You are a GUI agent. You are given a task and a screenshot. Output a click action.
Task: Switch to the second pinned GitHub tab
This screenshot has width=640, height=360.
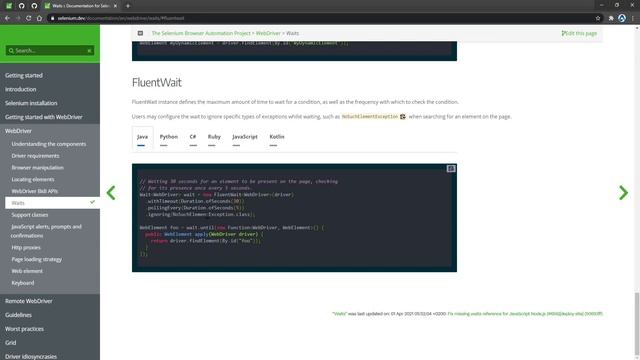coord(22,6)
